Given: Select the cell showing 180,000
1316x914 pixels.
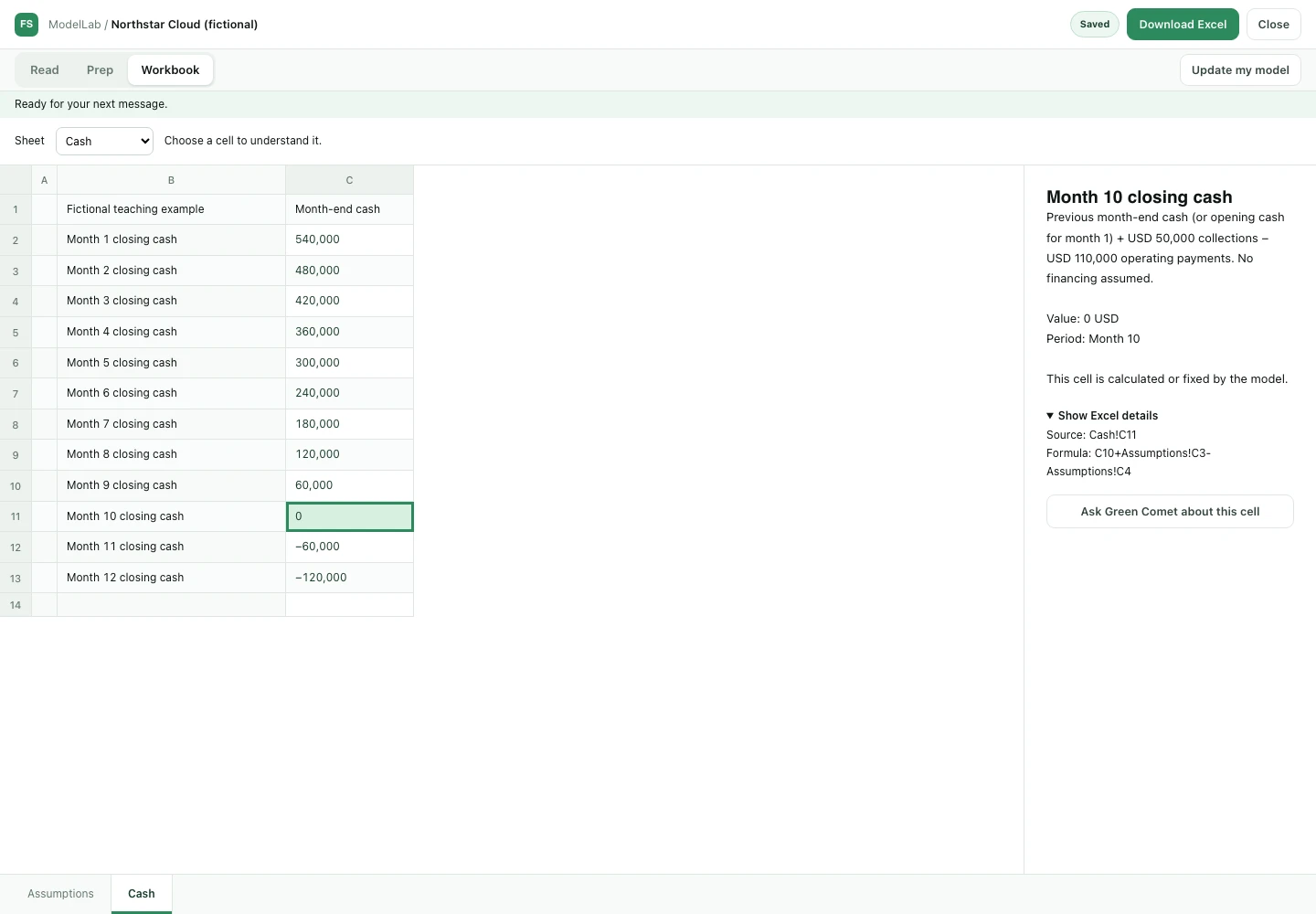Looking at the screenshot, I should click(x=350, y=424).
